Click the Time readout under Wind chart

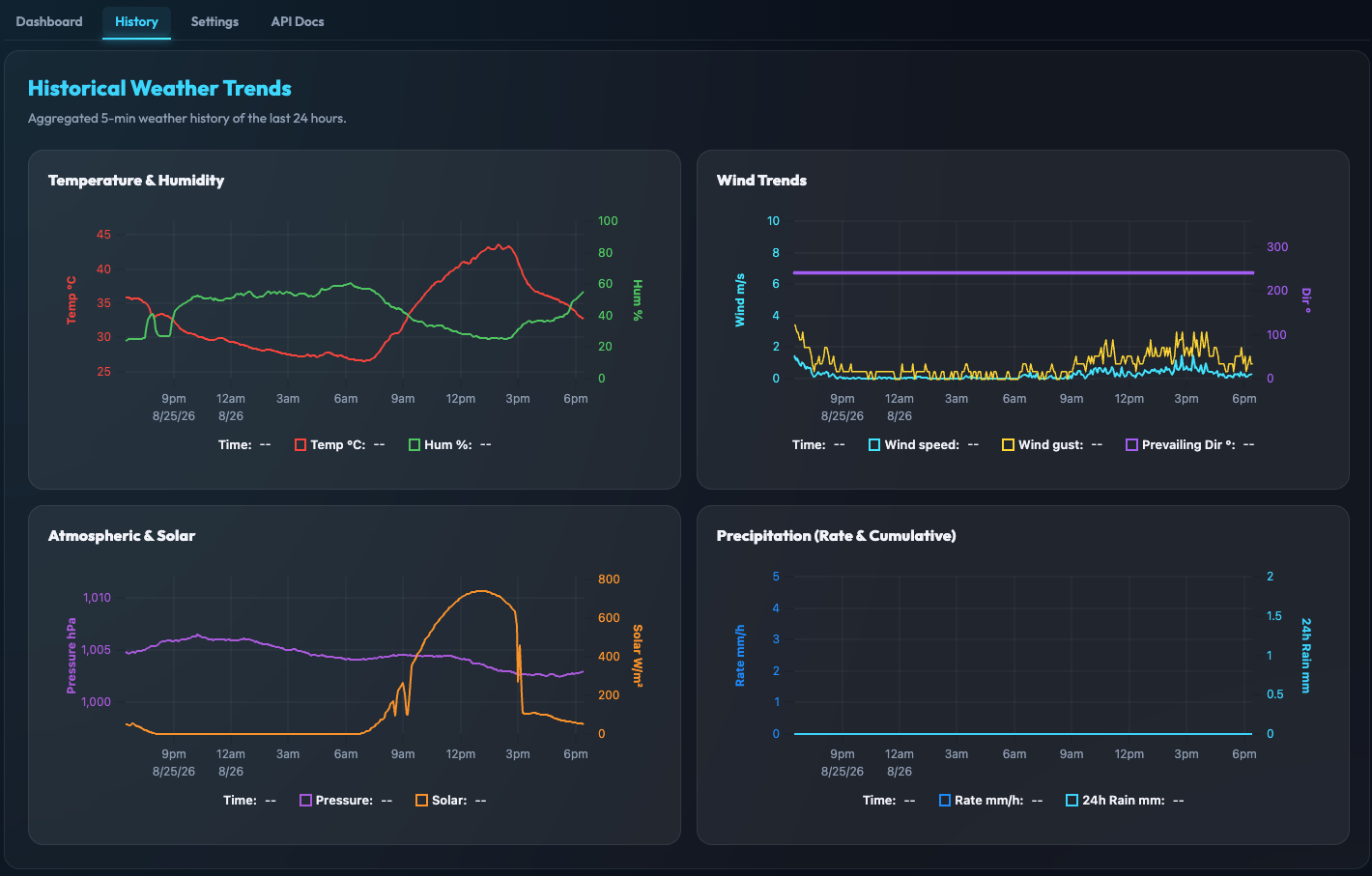click(x=818, y=445)
